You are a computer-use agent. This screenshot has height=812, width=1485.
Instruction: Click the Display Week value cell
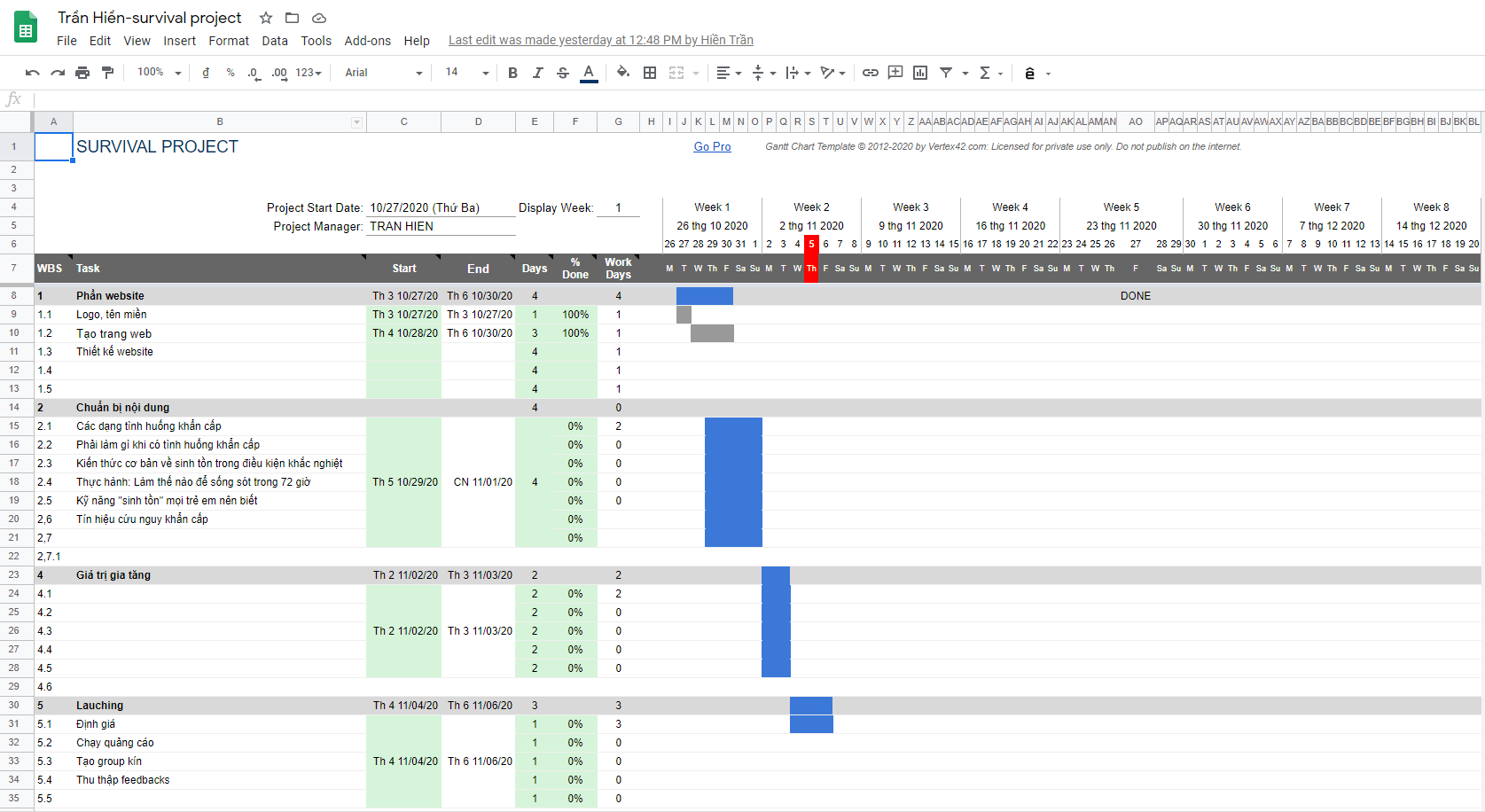tap(619, 207)
